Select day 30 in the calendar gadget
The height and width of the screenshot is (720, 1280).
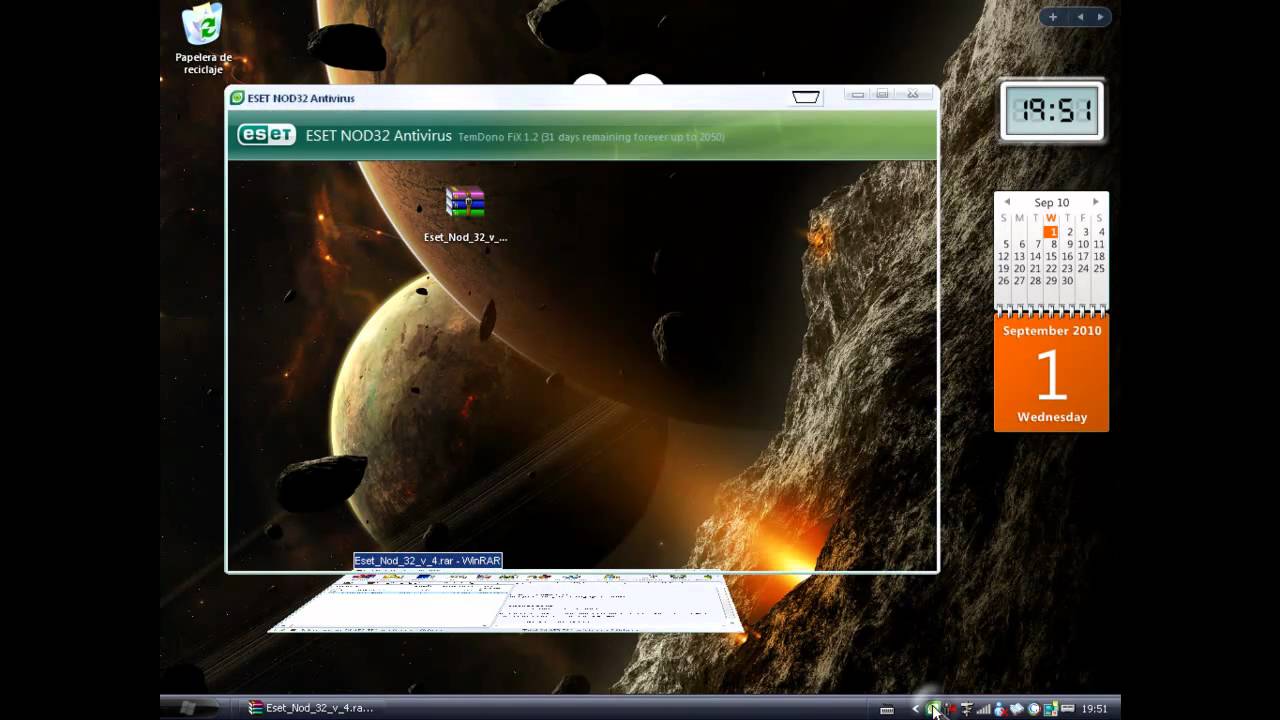point(1067,281)
